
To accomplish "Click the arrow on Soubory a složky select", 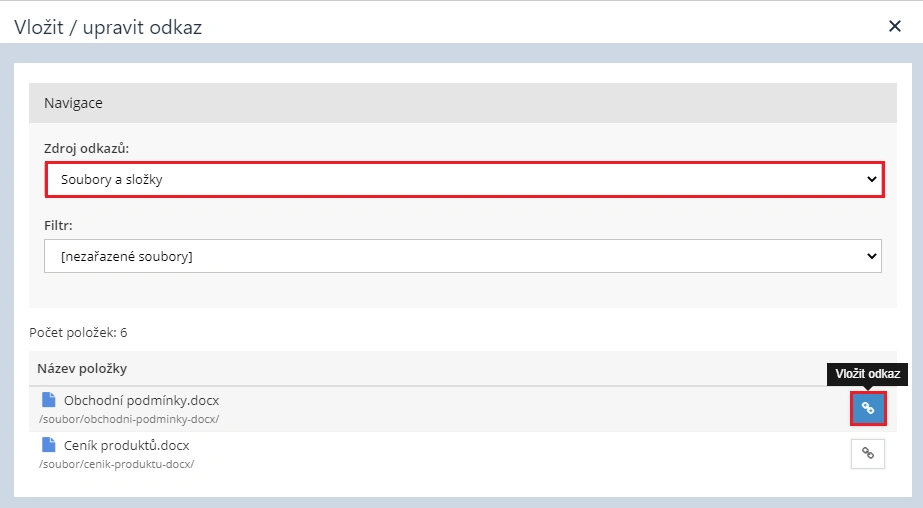I will tap(871, 180).
